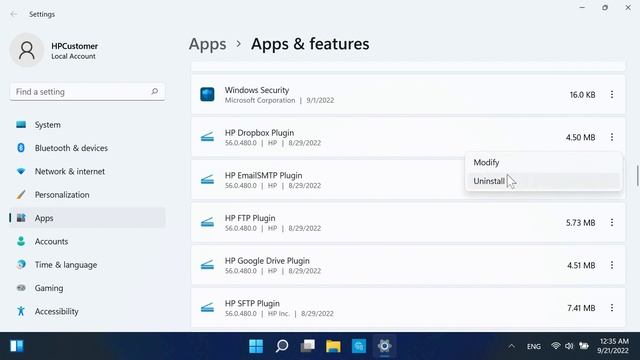Image resolution: width=640 pixels, height=360 pixels.
Task: Click the HP Google Drive Plugin scanner icon
Action: pos(207,265)
